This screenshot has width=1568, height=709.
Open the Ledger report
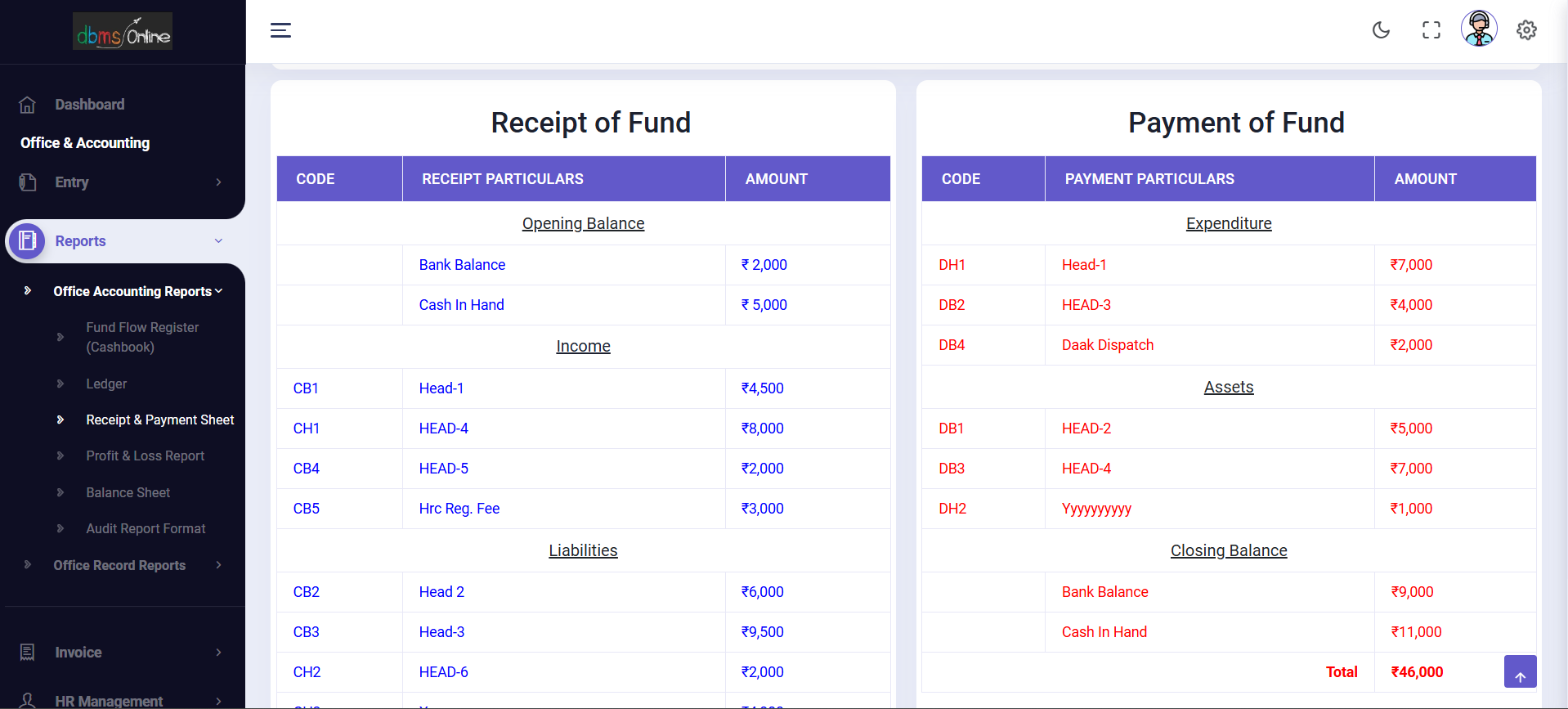(106, 384)
